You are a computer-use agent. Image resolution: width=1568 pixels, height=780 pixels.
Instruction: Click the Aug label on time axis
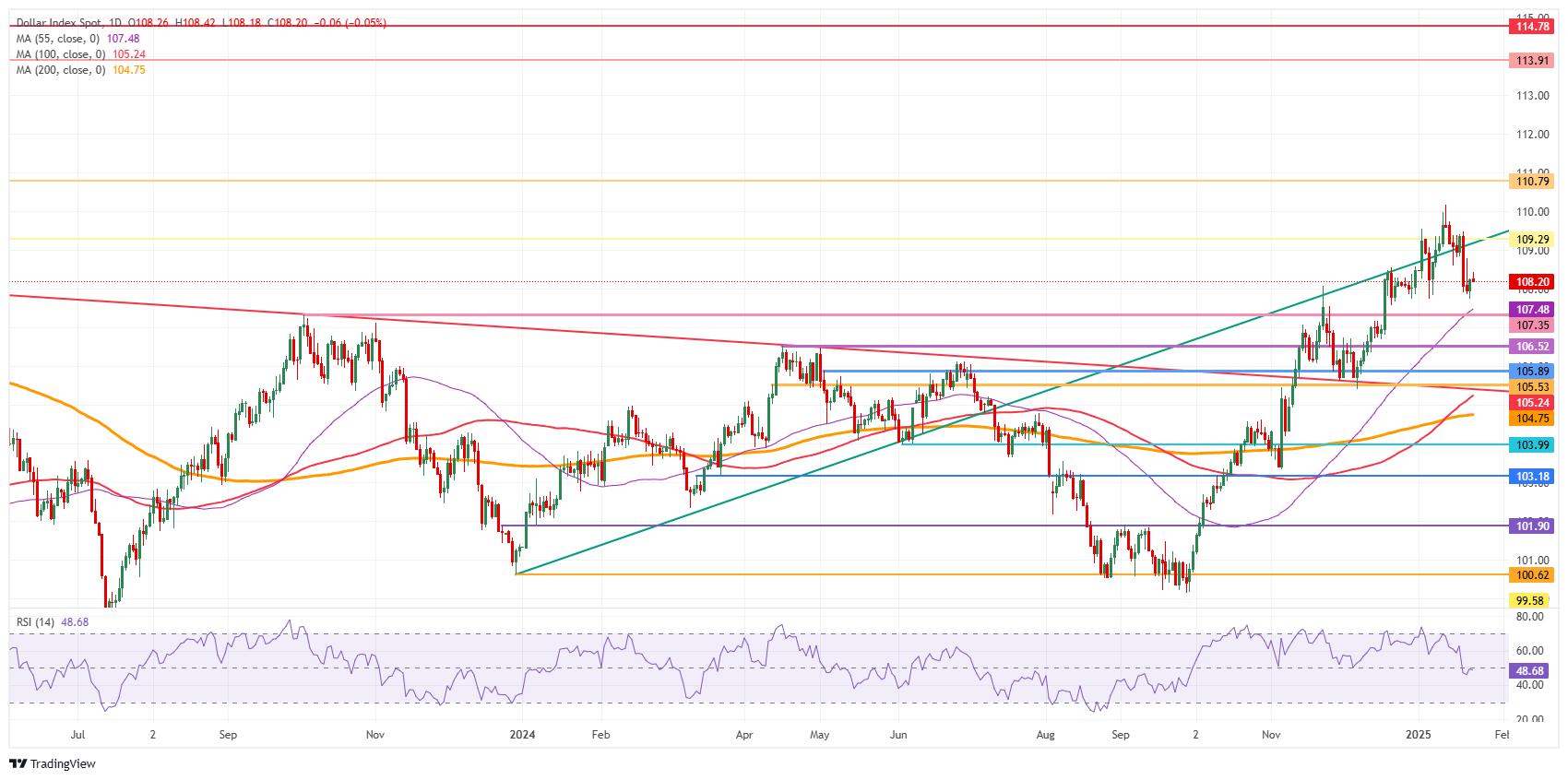pyautogui.click(x=1045, y=735)
